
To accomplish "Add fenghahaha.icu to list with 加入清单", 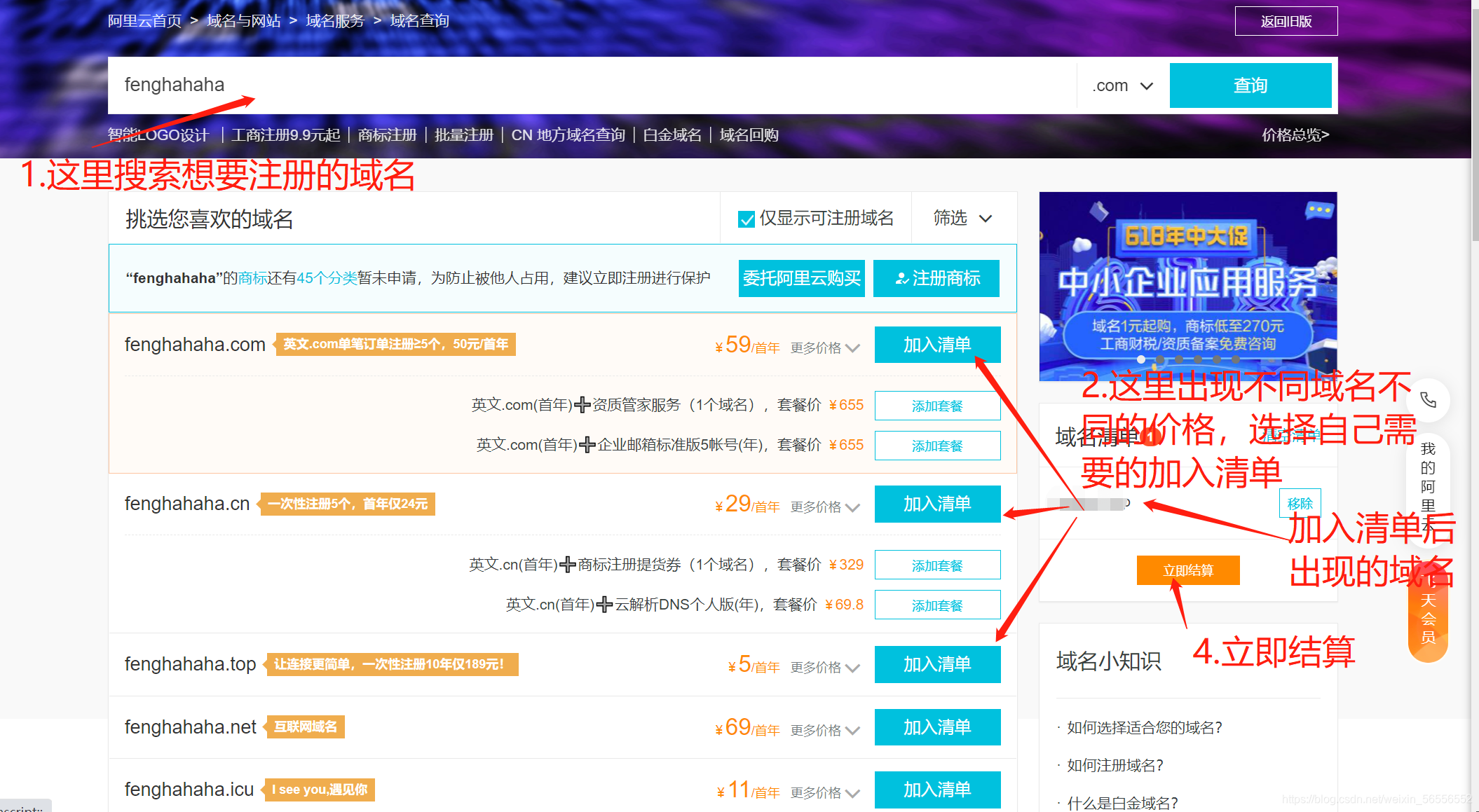I will [x=937, y=790].
